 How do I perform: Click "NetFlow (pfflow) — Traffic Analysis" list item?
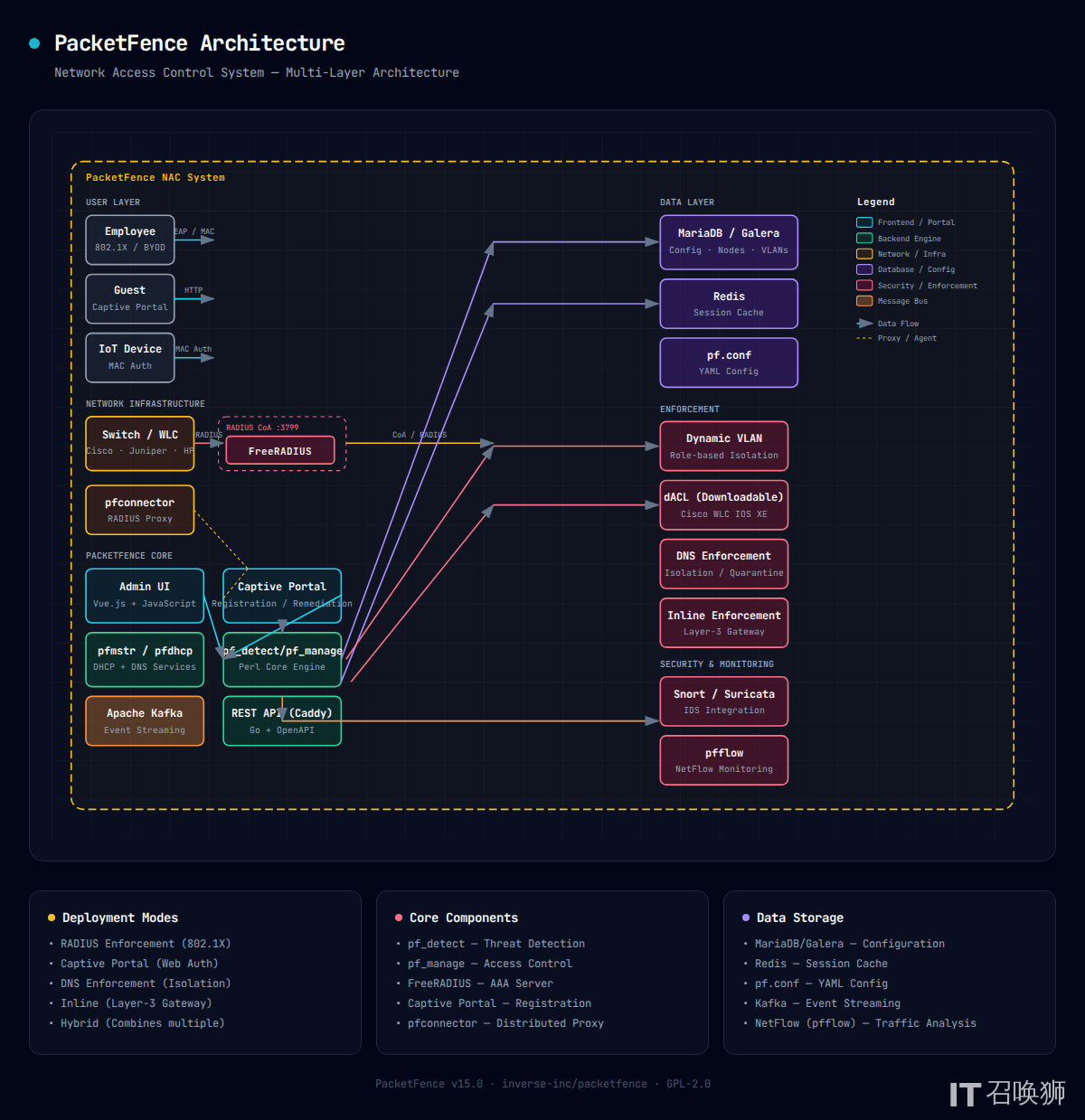(865, 1023)
